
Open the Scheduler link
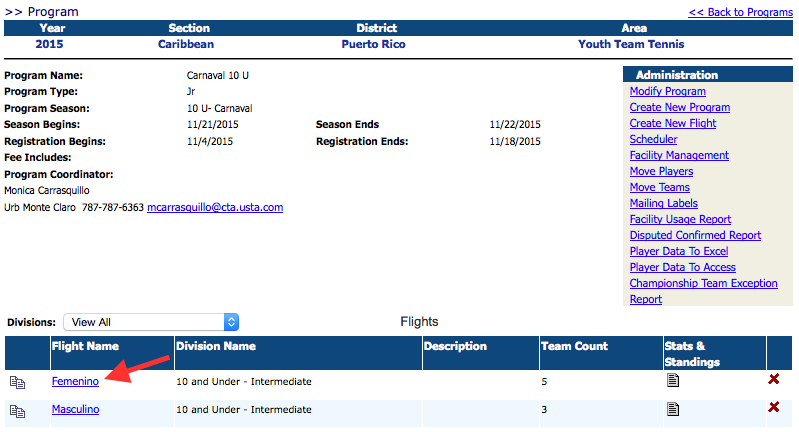(x=653, y=139)
